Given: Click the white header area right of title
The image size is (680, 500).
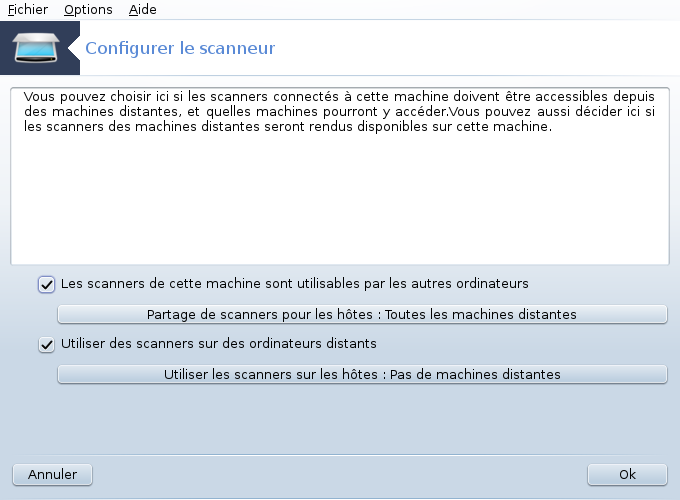Looking at the screenshot, I should click(477, 48).
